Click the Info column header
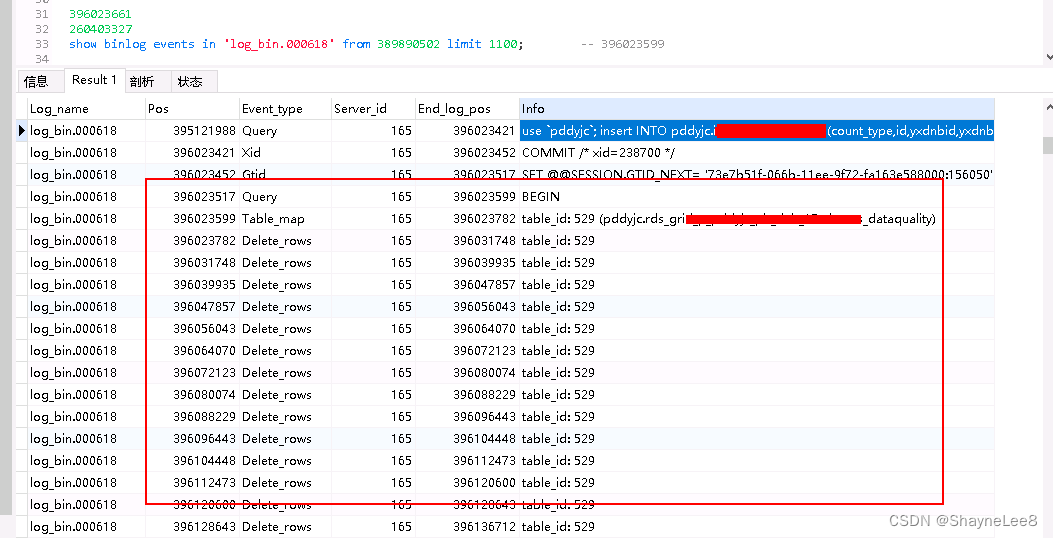1053x538 pixels. pos(757,109)
